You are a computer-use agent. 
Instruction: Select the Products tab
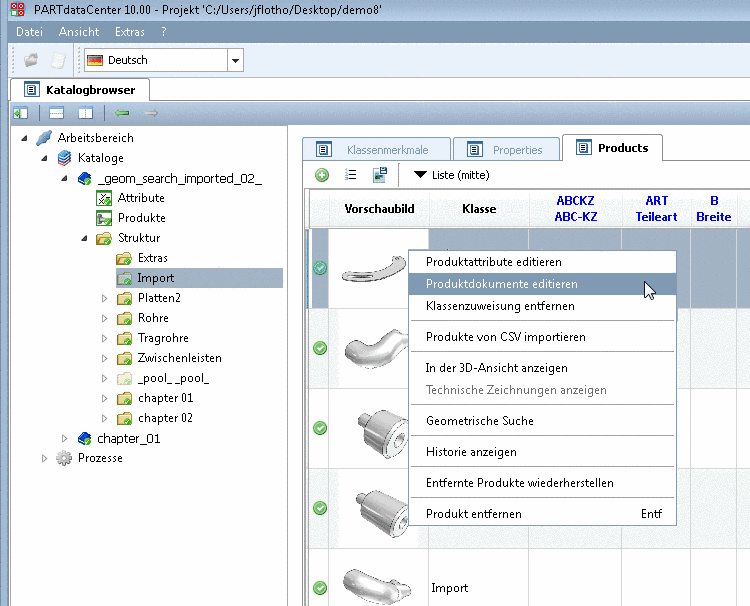click(x=612, y=148)
